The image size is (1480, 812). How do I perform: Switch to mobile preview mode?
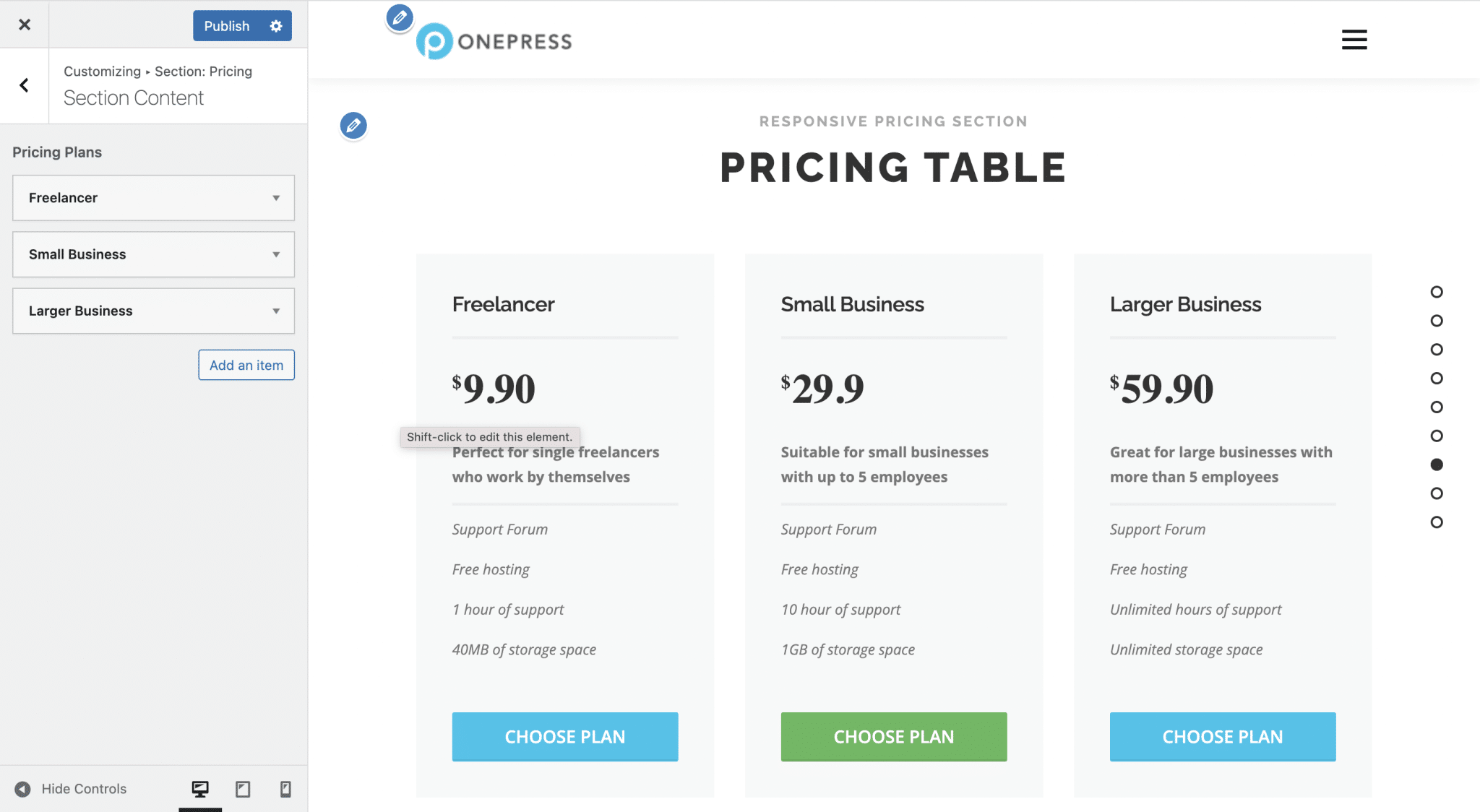pyautogui.click(x=284, y=788)
